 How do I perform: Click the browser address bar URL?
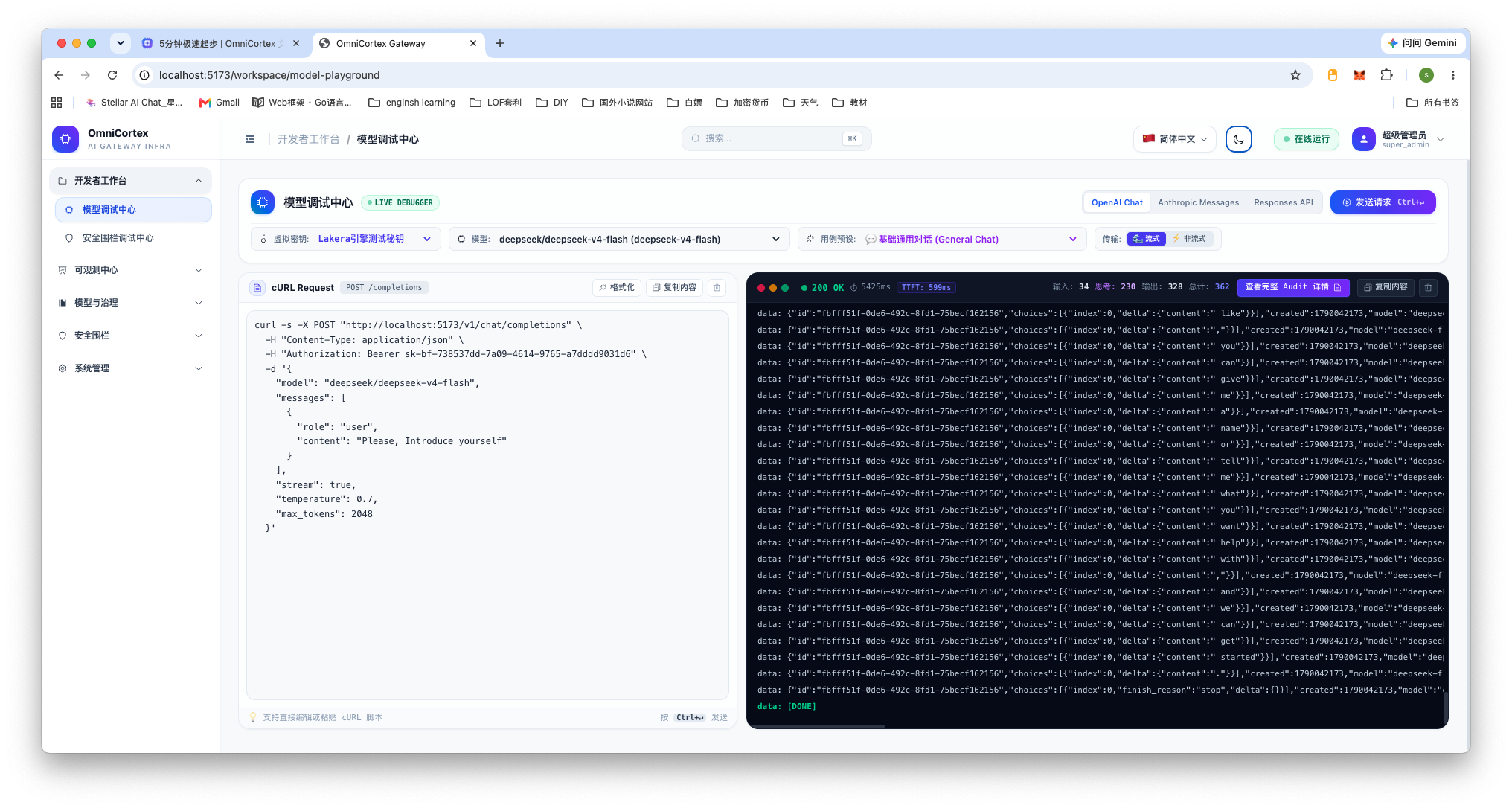click(269, 75)
